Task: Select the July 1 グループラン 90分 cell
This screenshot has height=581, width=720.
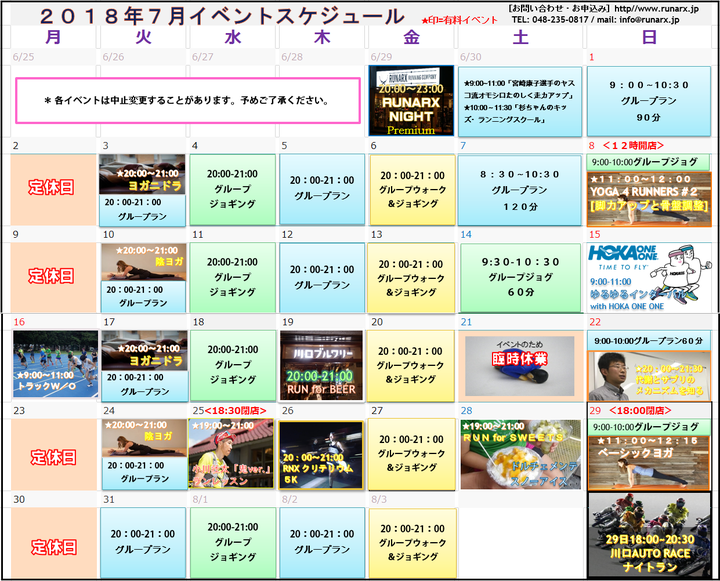Action: click(649, 102)
